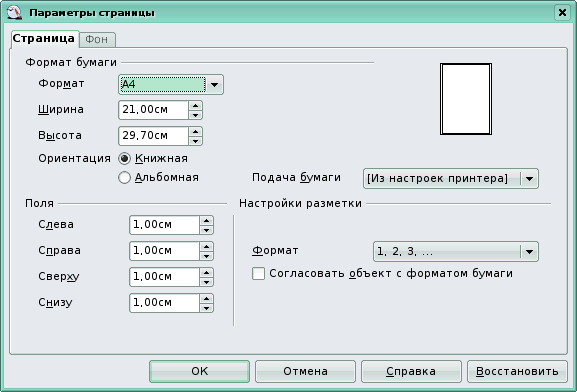The width and height of the screenshot is (577, 392).
Task: Click the Слева margin input field
Action: [164, 225]
